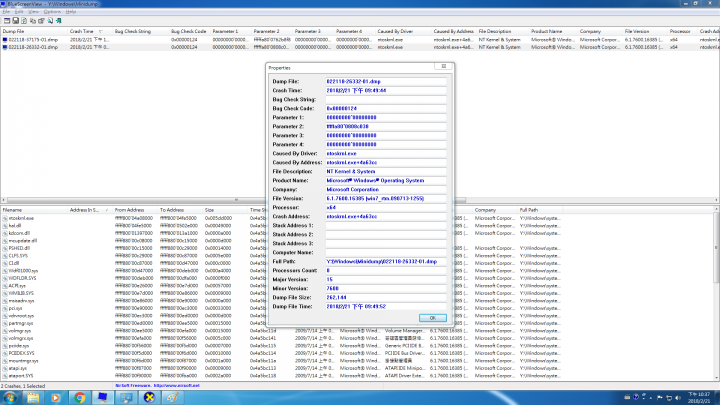
Task: Click the green Refresh toolbar icon
Action: (x=24, y=21)
